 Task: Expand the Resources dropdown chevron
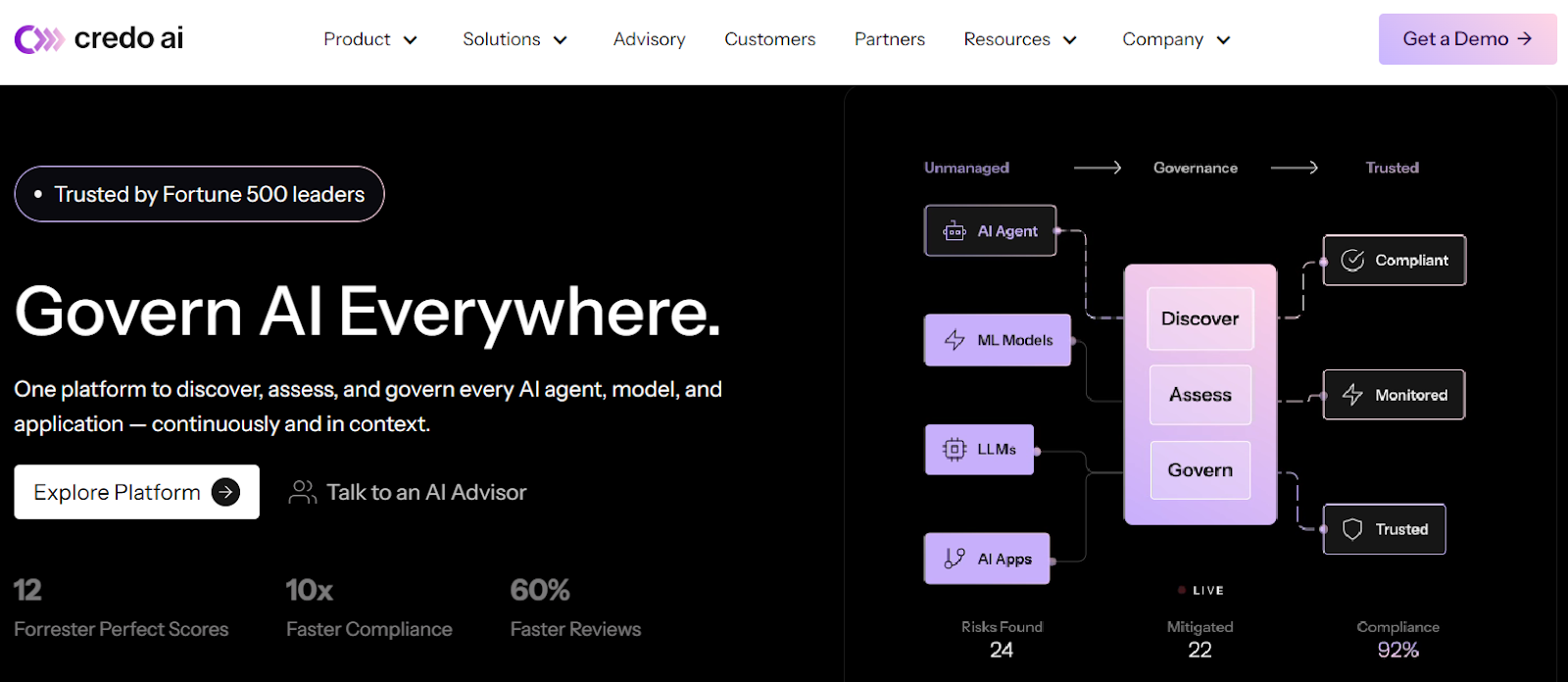(x=1070, y=40)
